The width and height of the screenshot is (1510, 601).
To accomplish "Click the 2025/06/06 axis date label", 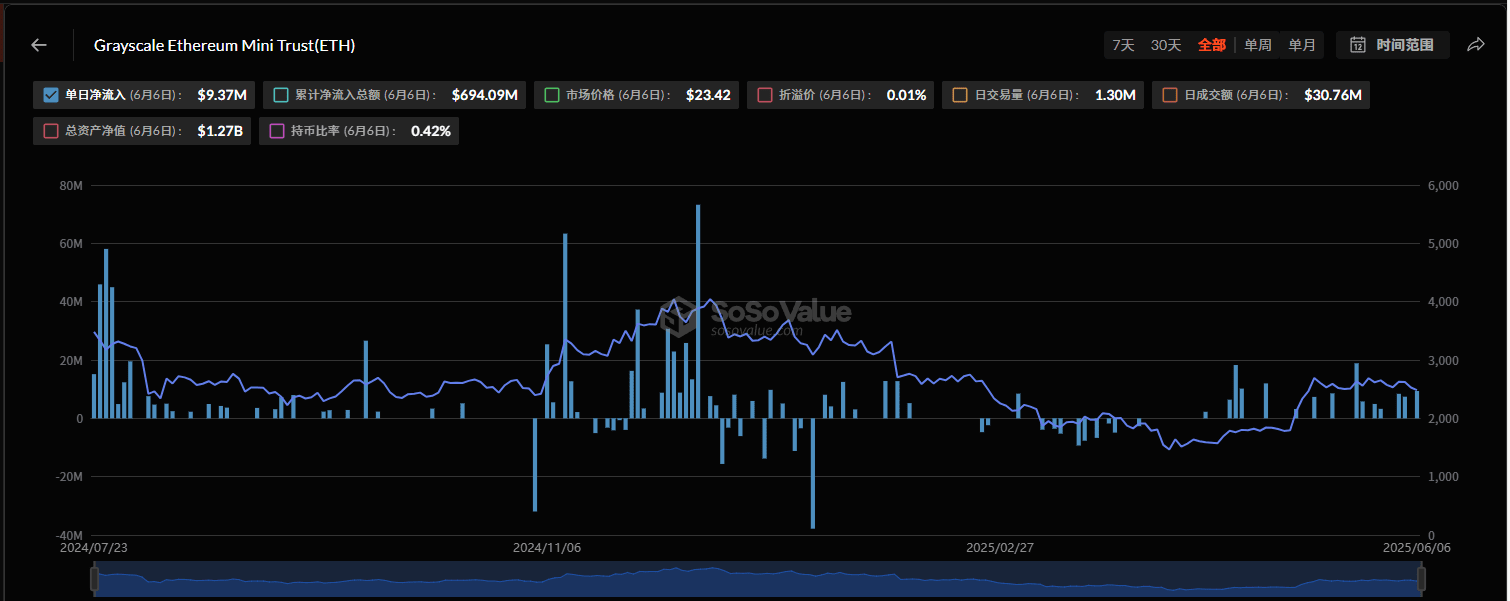I will tap(1417, 548).
